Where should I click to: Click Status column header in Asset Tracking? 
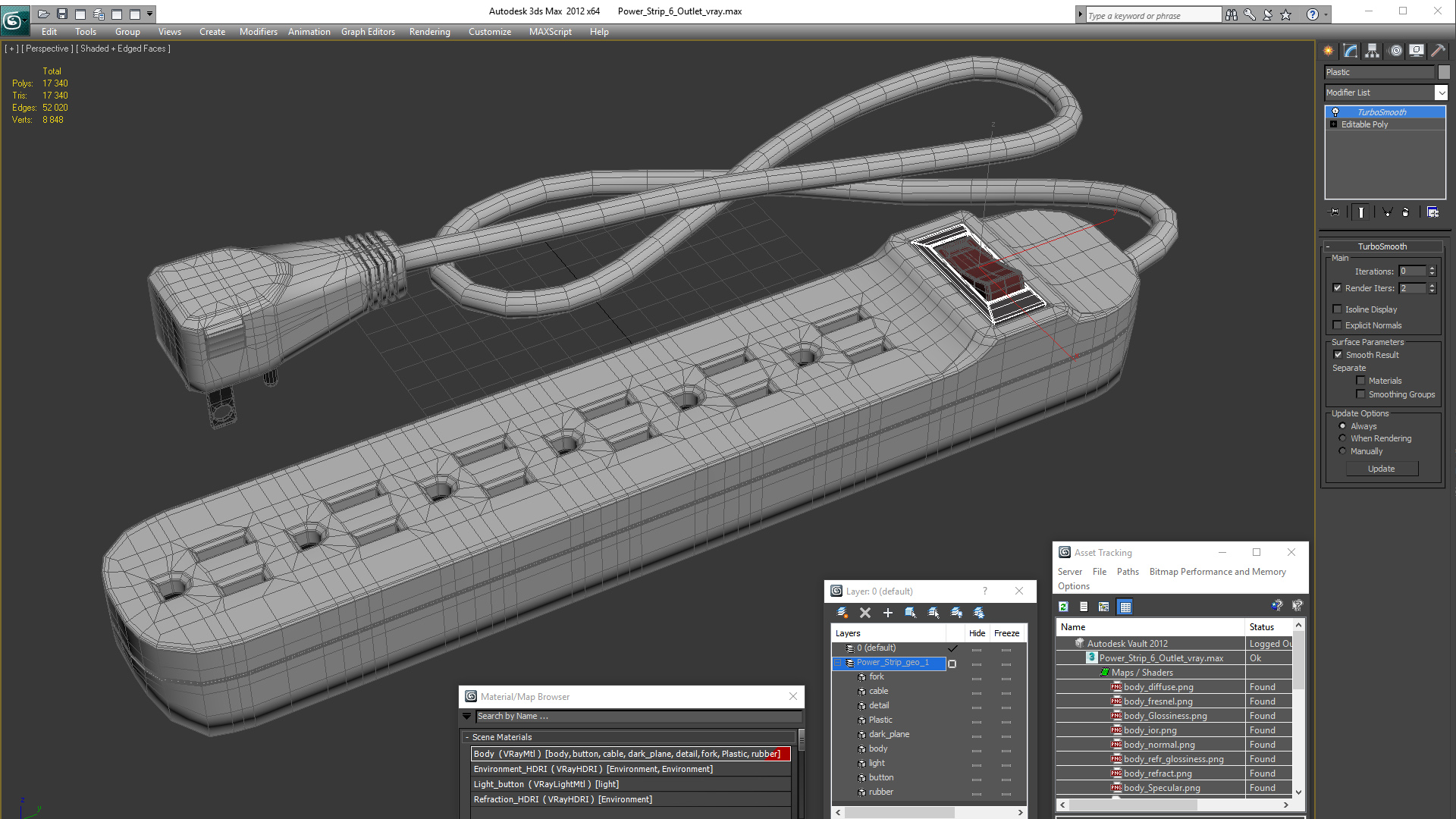tap(1268, 627)
